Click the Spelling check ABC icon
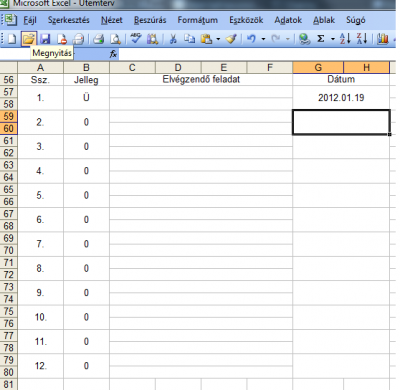 pyautogui.click(x=136, y=39)
